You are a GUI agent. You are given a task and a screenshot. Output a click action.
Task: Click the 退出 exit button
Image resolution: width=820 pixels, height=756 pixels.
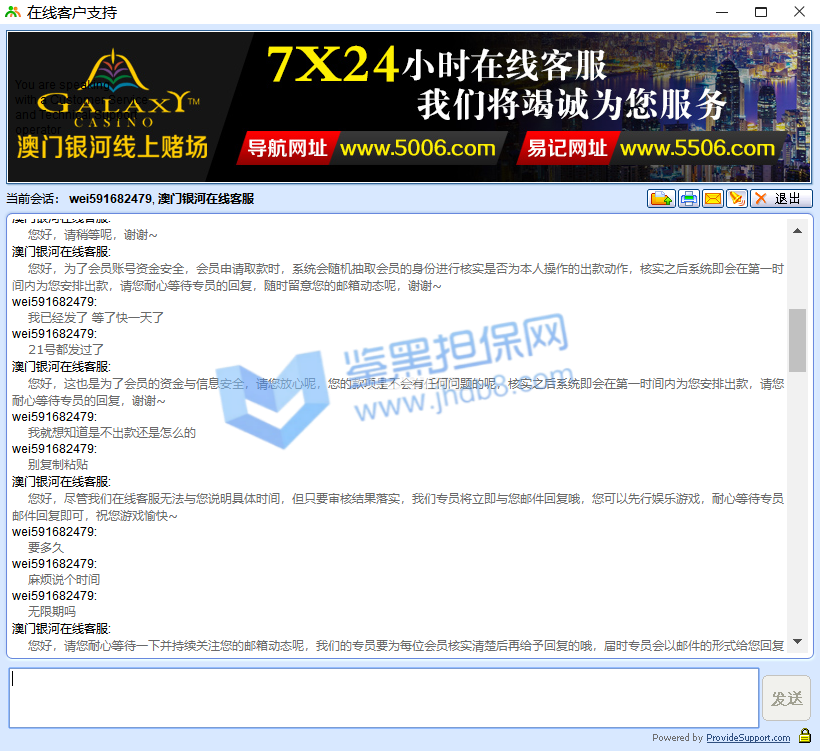coord(781,199)
